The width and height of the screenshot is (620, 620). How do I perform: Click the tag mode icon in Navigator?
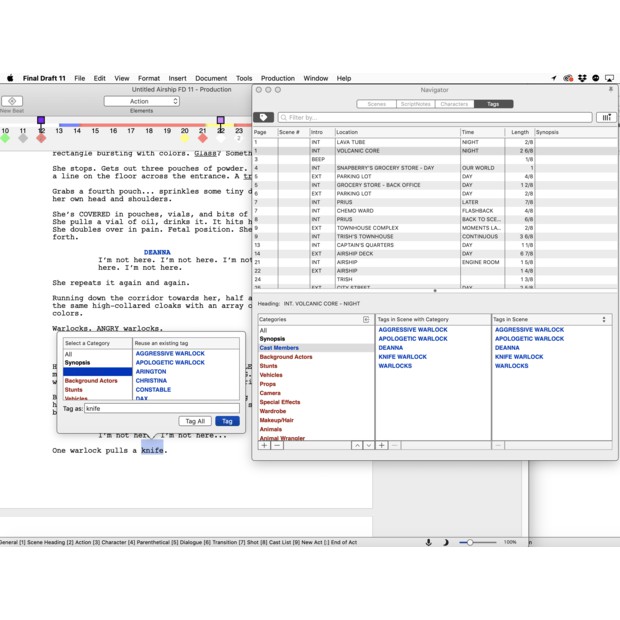(x=264, y=117)
